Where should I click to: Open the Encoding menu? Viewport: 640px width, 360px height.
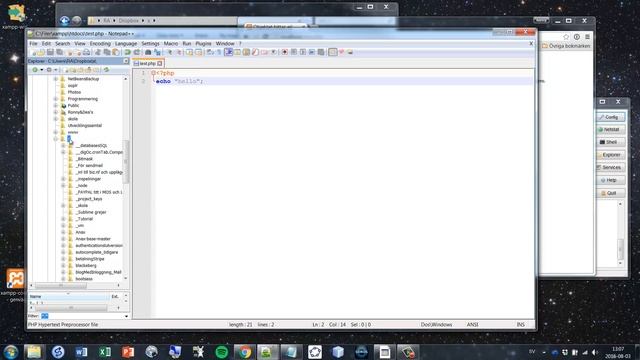click(x=100, y=43)
